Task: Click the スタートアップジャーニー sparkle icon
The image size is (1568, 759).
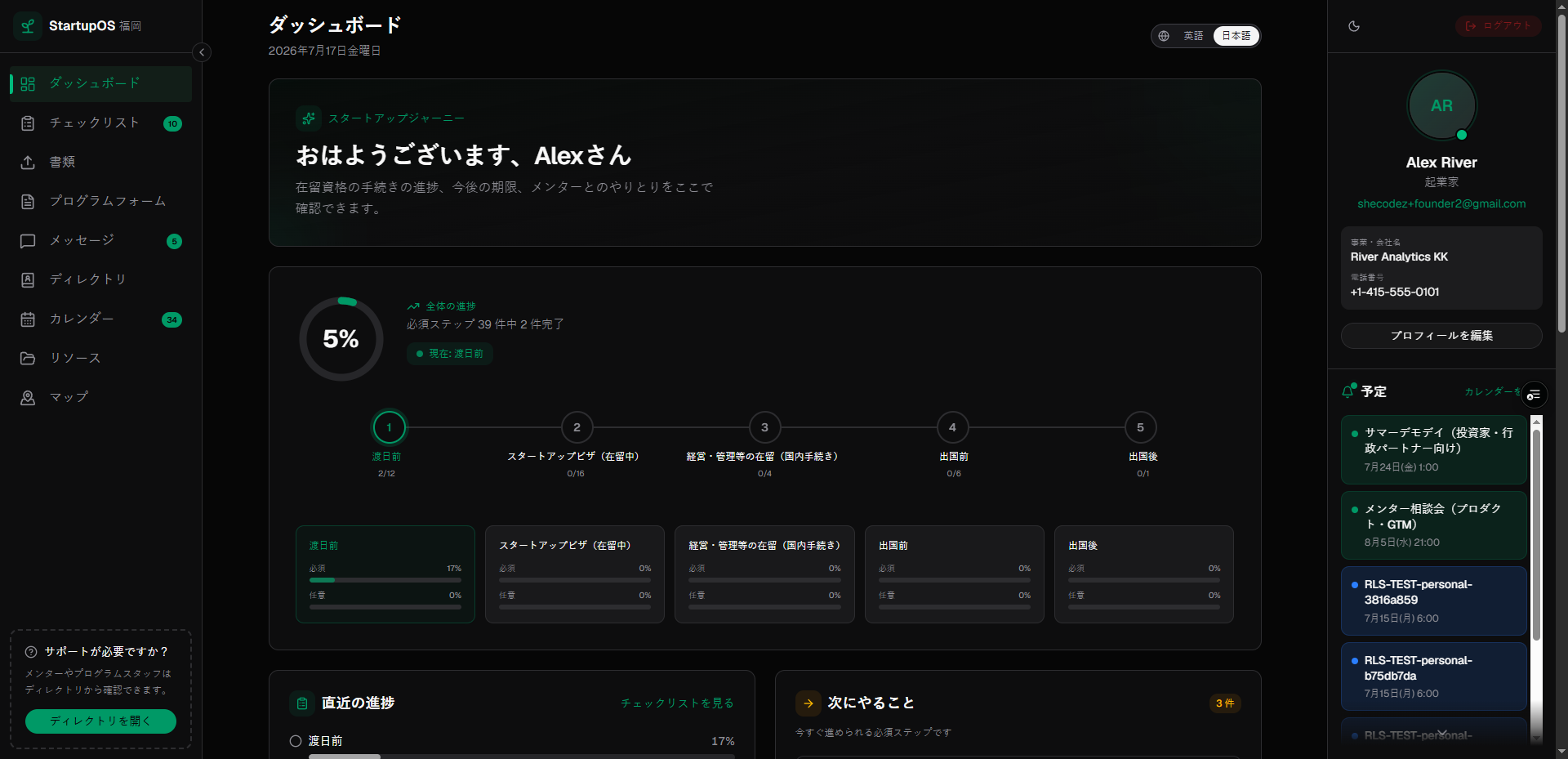Action: (x=308, y=118)
